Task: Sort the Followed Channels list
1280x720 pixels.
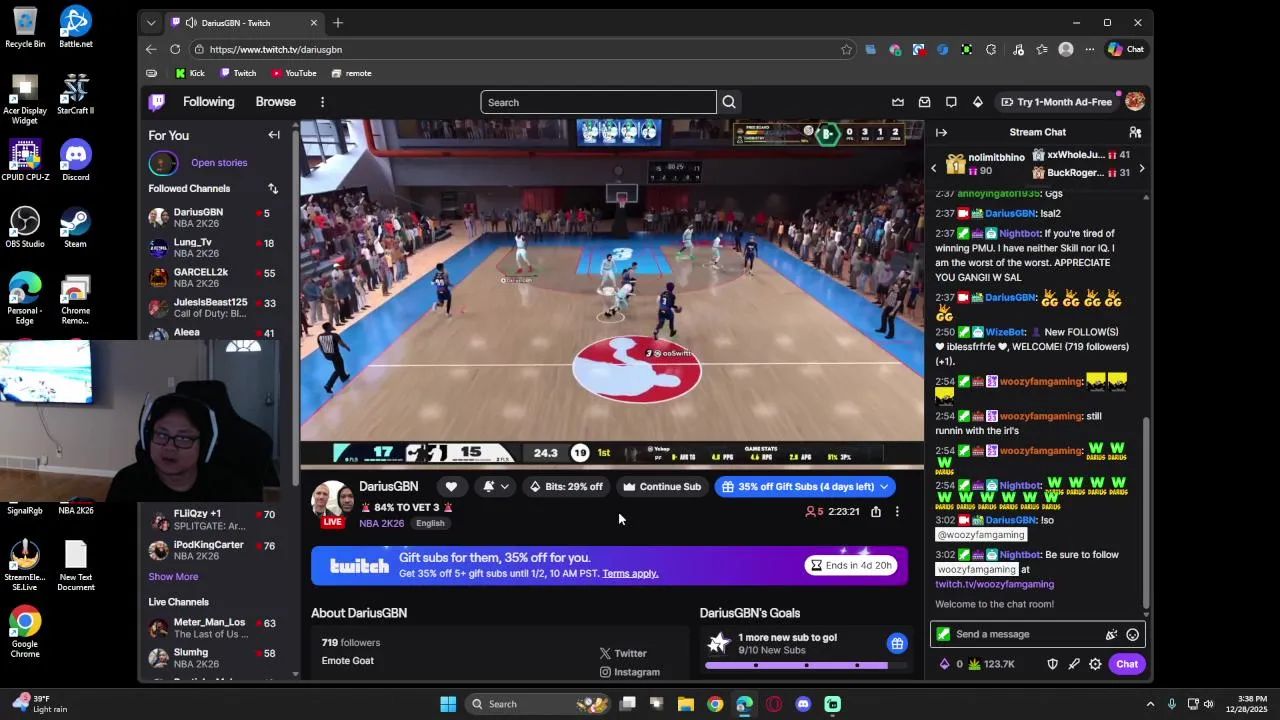Action: coord(273,188)
